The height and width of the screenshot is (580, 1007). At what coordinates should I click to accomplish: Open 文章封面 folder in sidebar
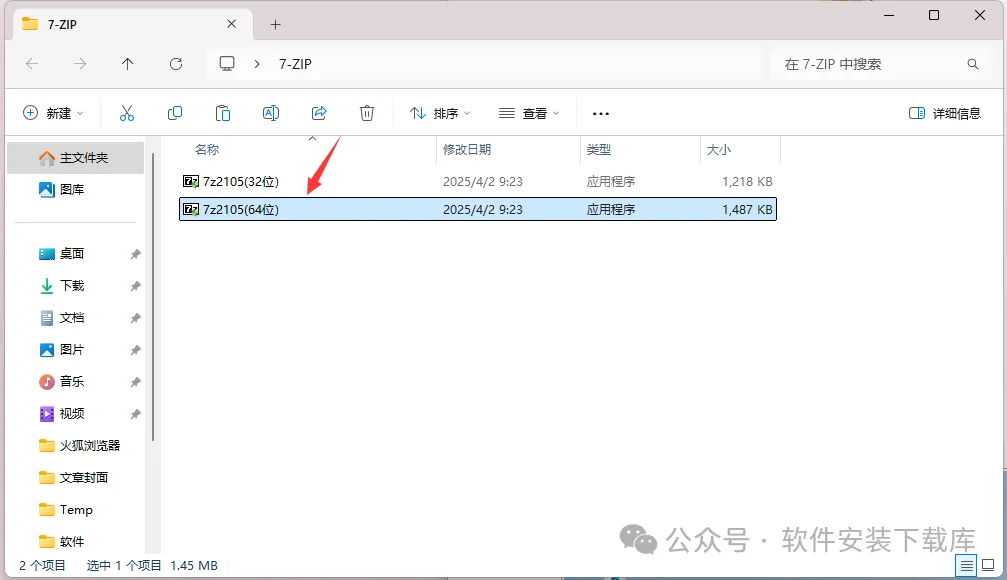75,478
